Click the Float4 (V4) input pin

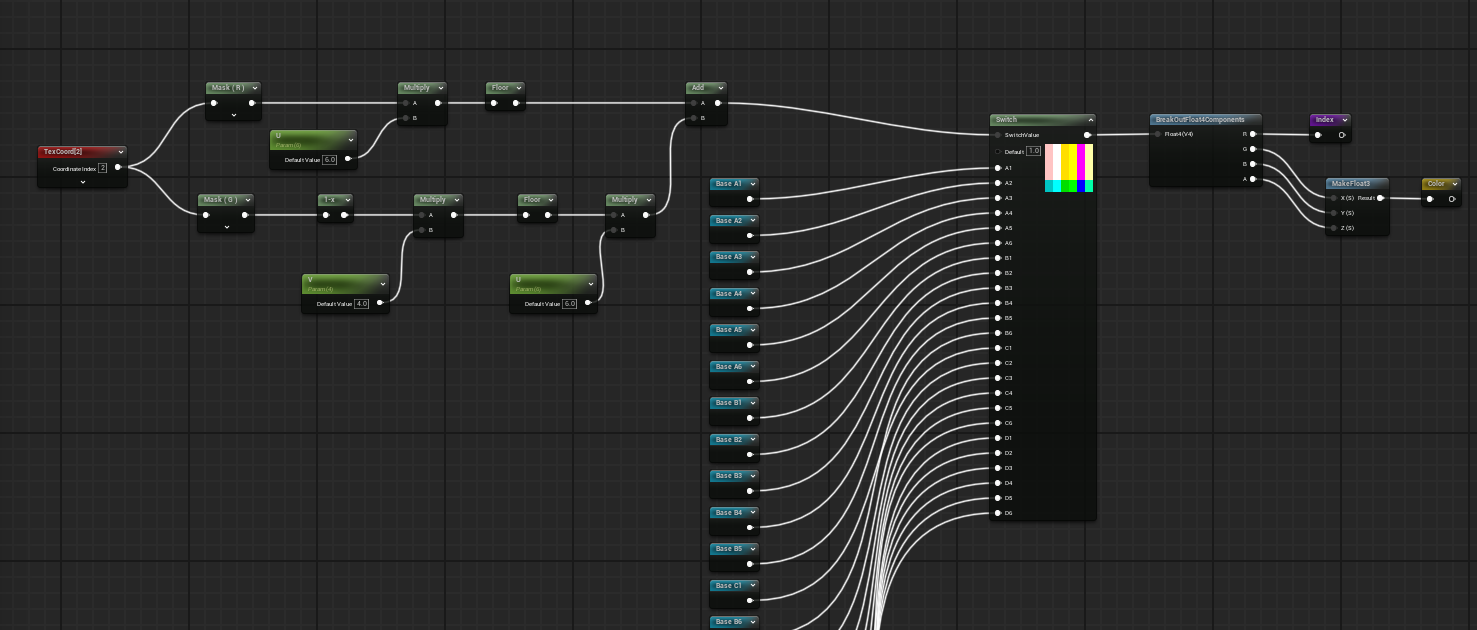(1158, 134)
